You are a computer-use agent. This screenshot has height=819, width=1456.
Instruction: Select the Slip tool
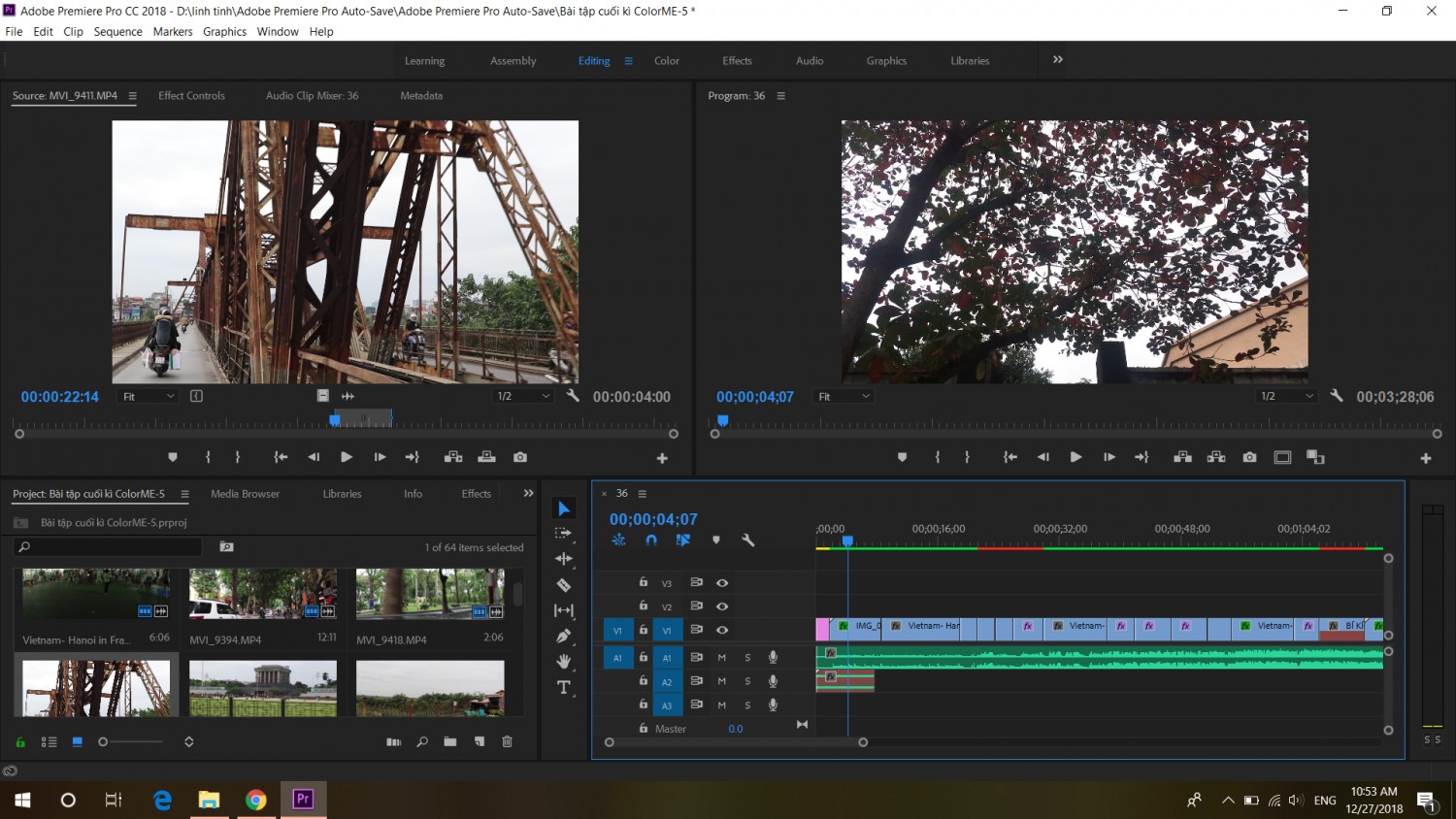pyautogui.click(x=563, y=610)
